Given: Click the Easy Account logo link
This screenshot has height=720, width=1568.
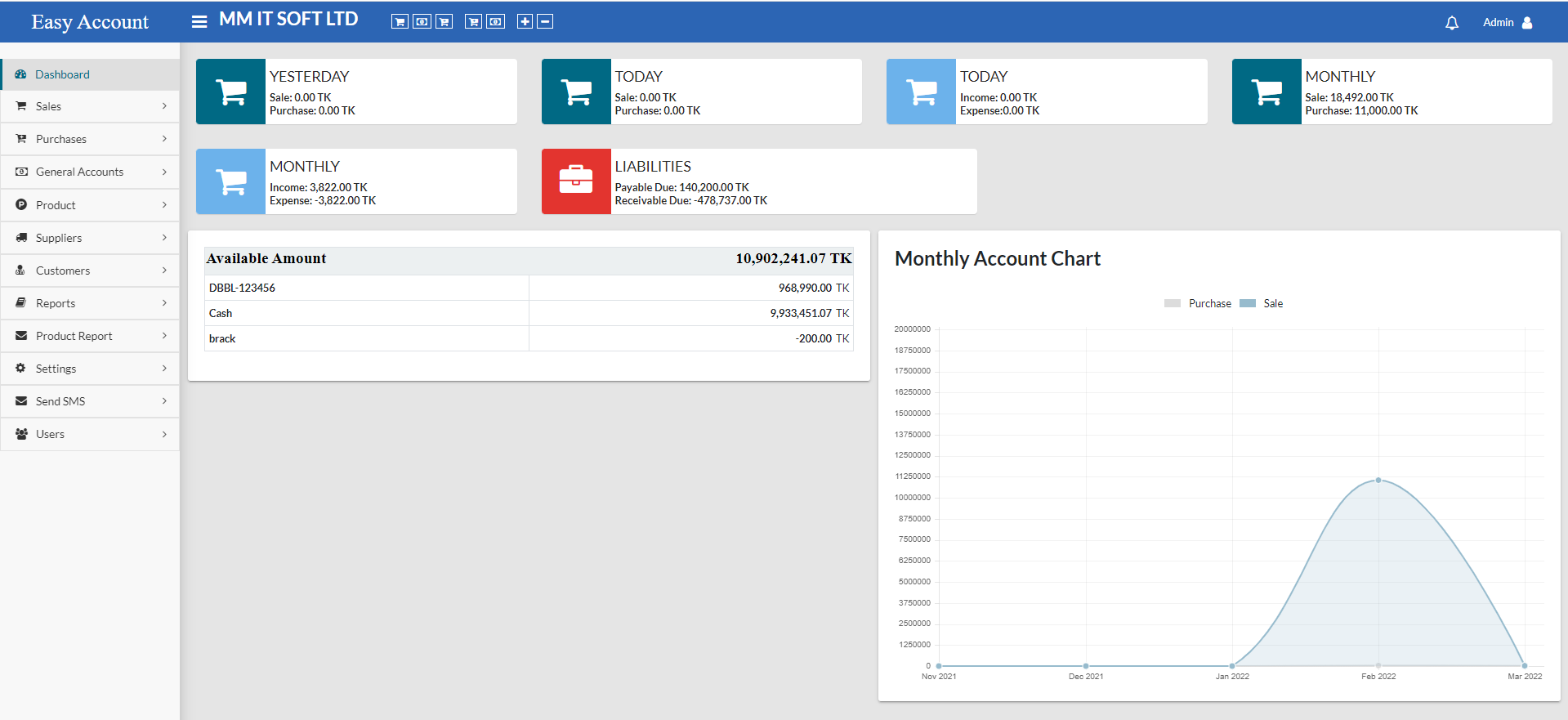Looking at the screenshot, I should 90,22.
